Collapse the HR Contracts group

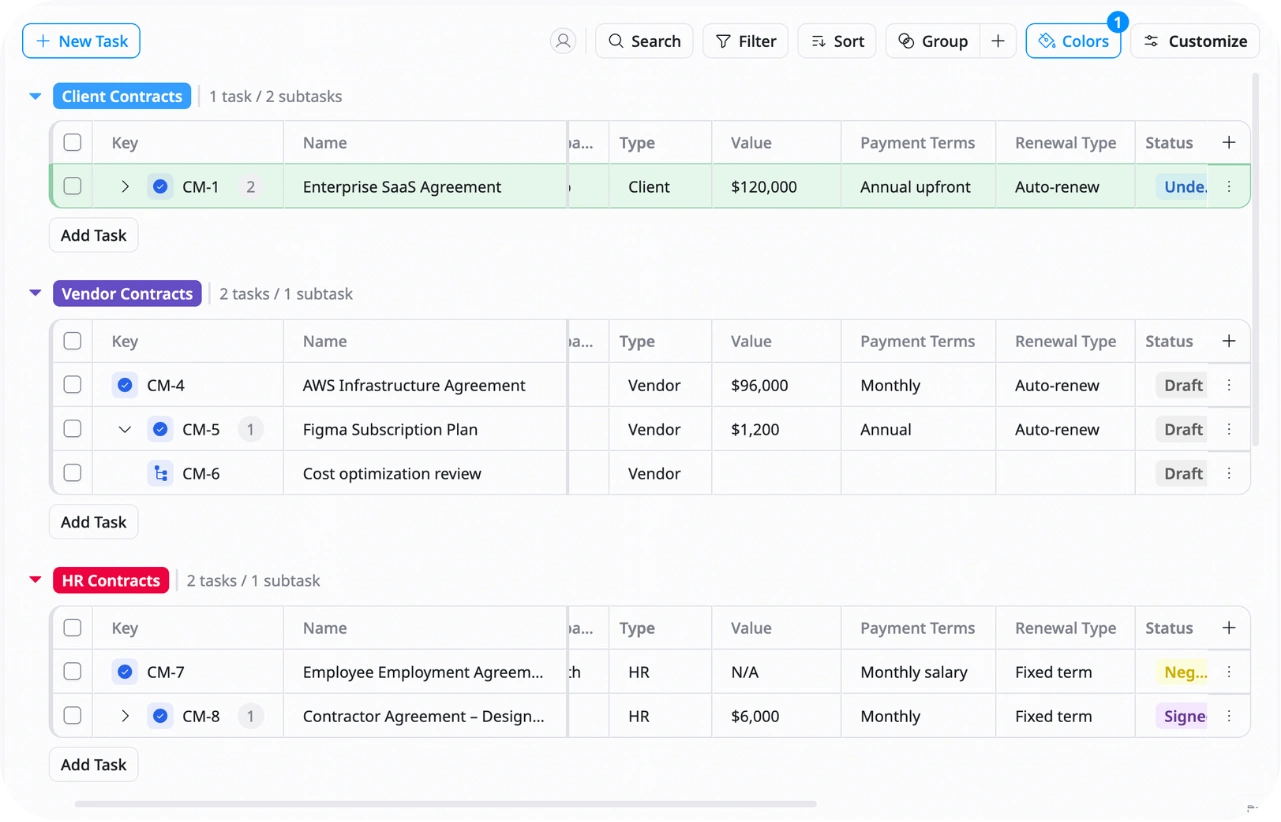35,580
